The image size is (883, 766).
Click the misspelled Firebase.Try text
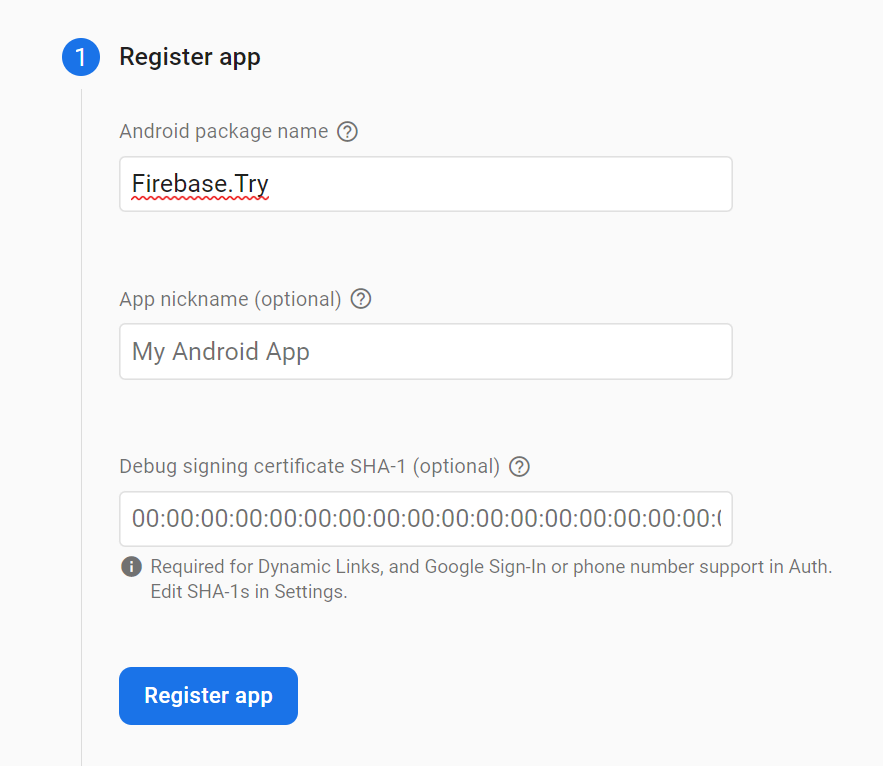tap(200, 185)
